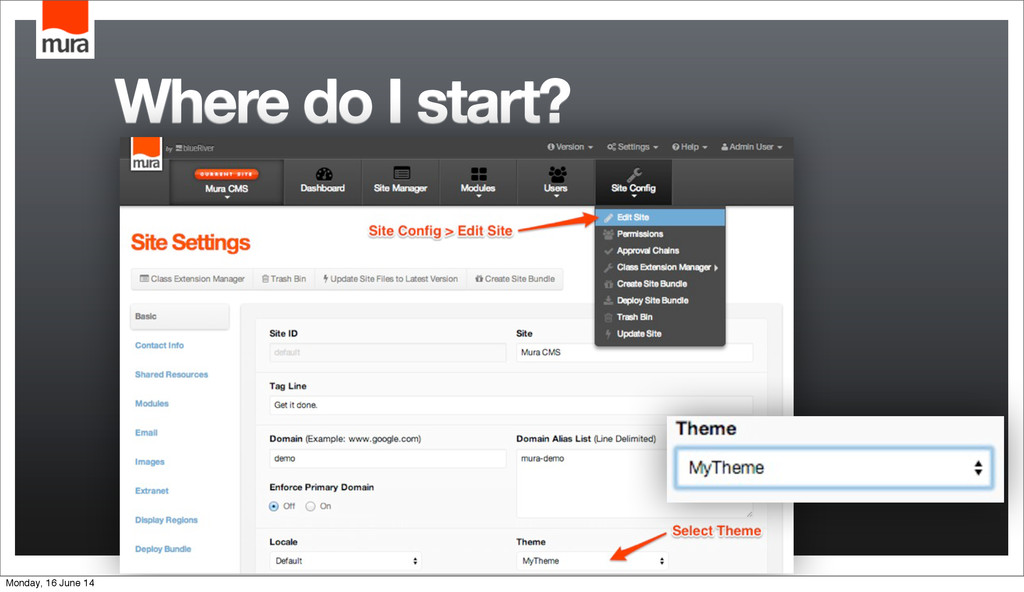This screenshot has width=1024, height=592.
Task: Click the Update Site bolt icon in menu
Action: [608, 334]
